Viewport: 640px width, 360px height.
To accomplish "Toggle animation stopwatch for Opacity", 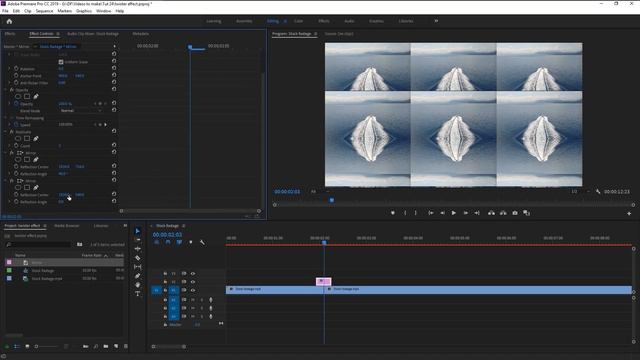I will coord(16,104).
